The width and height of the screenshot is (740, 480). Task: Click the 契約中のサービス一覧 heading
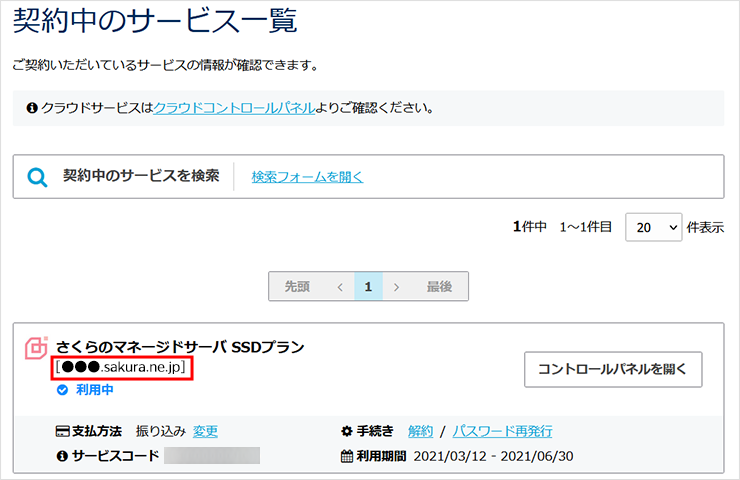[155, 21]
